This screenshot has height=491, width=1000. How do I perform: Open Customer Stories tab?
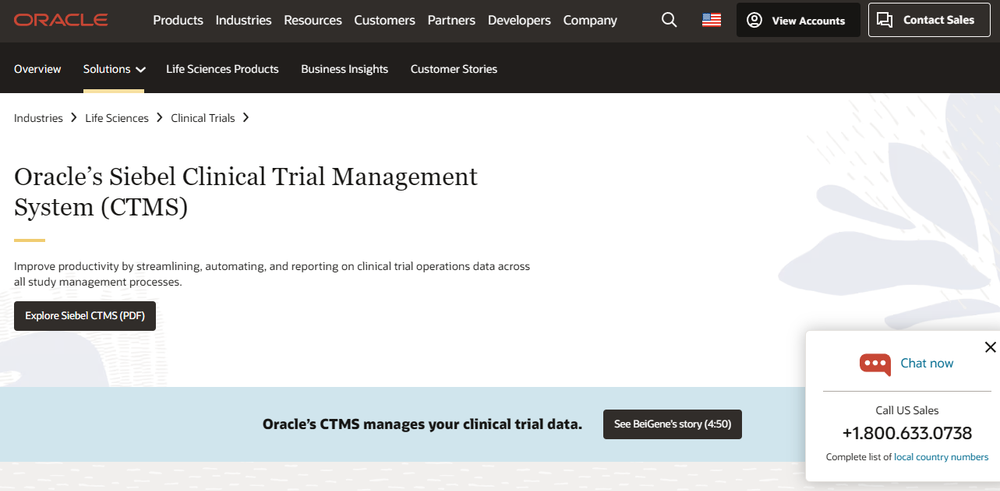click(x=453, y=69)
